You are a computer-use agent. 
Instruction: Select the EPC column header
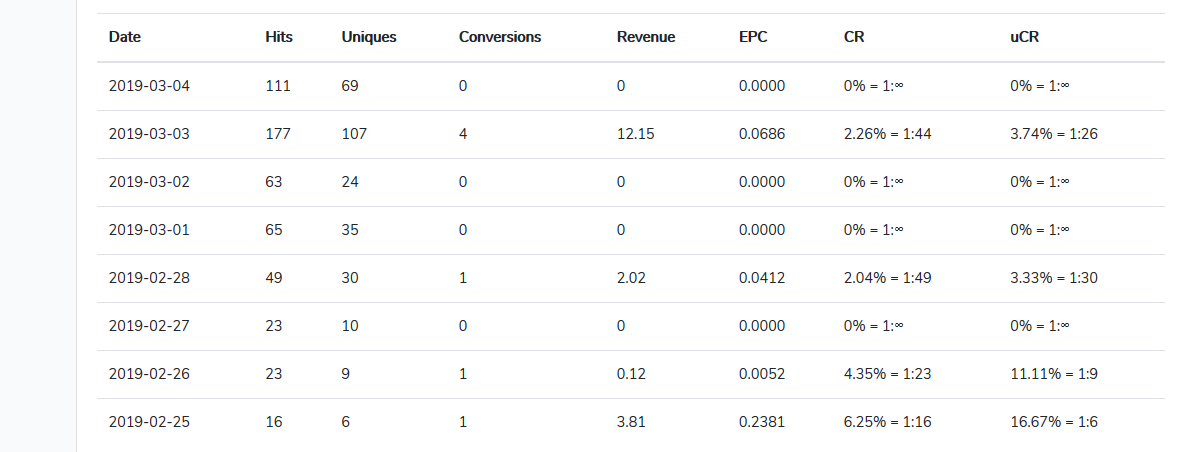coord(753,37)
